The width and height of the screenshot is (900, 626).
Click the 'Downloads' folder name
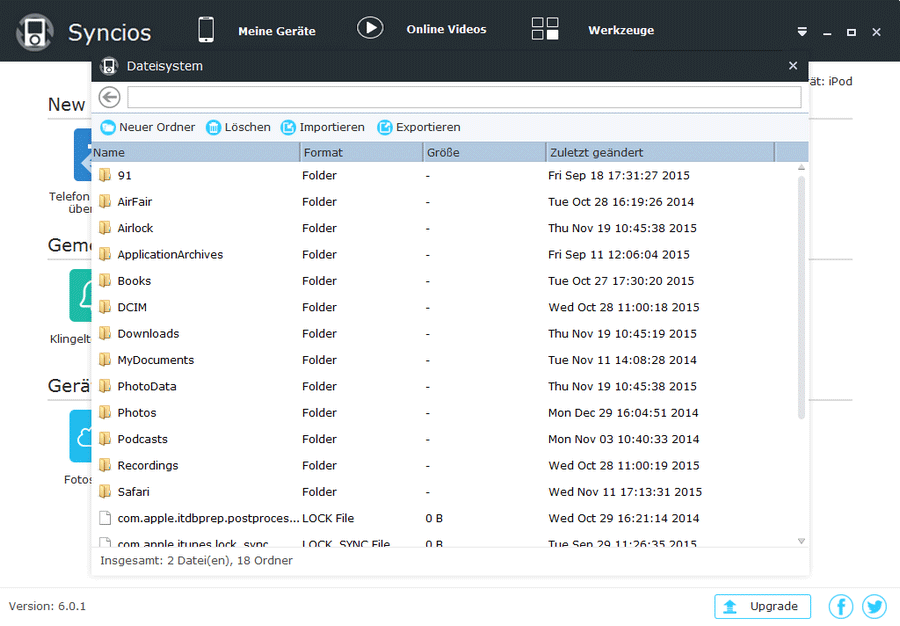coord(148,334)
